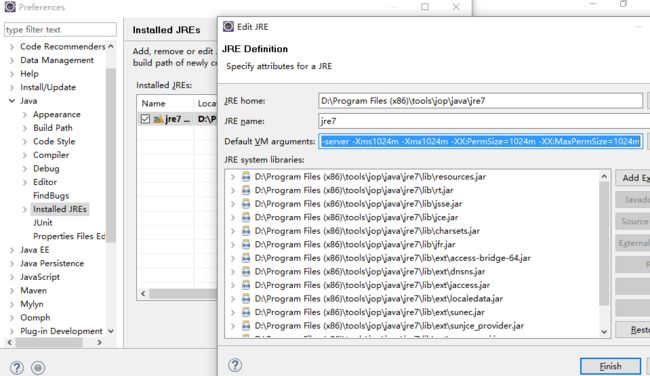Expand Installed JREs tree node

(x=25, y=209)
